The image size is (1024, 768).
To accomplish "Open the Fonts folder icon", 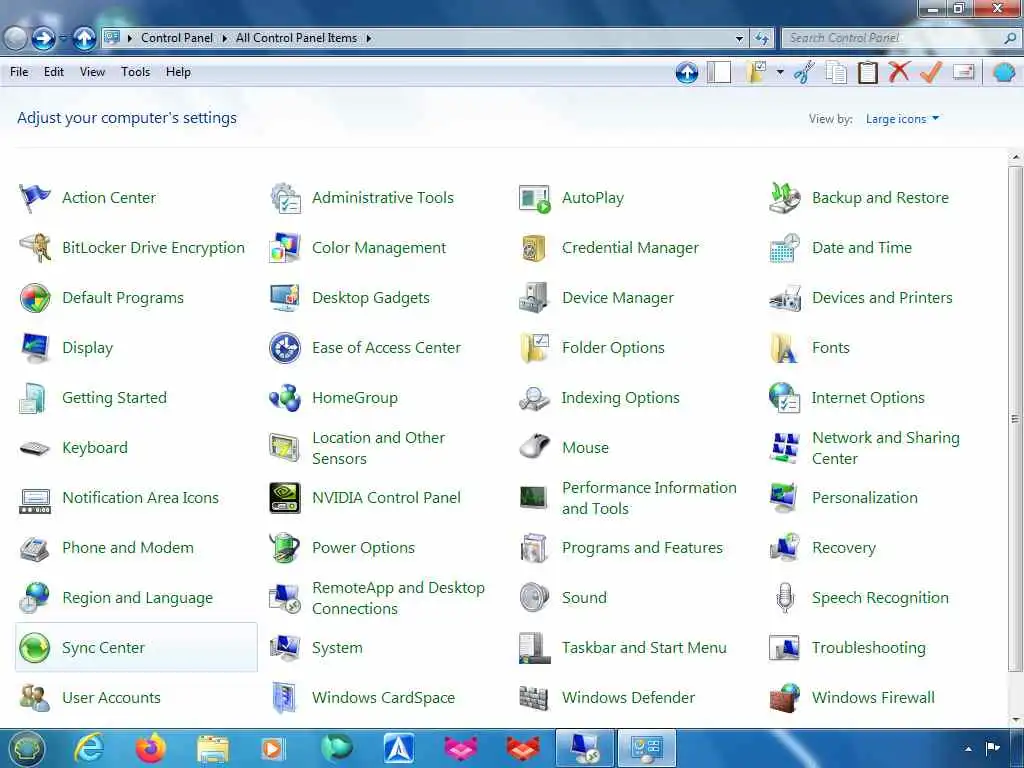I will tap(784, 348).
